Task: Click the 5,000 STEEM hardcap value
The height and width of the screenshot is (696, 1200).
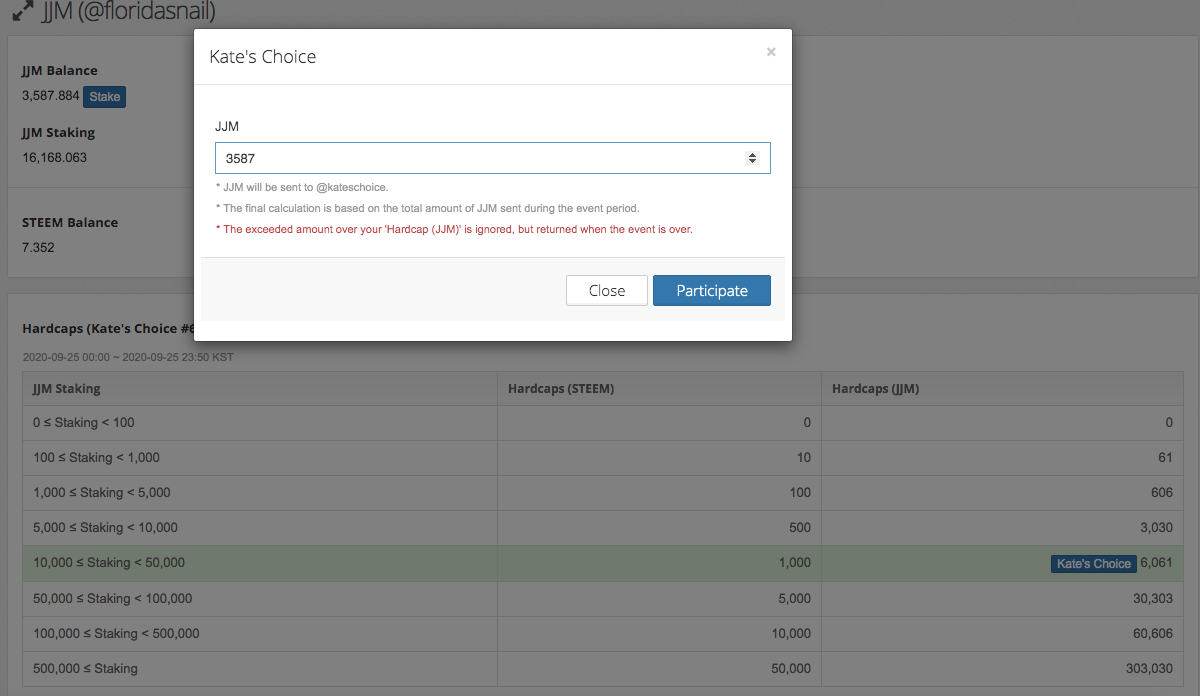Action: [794, 598]
